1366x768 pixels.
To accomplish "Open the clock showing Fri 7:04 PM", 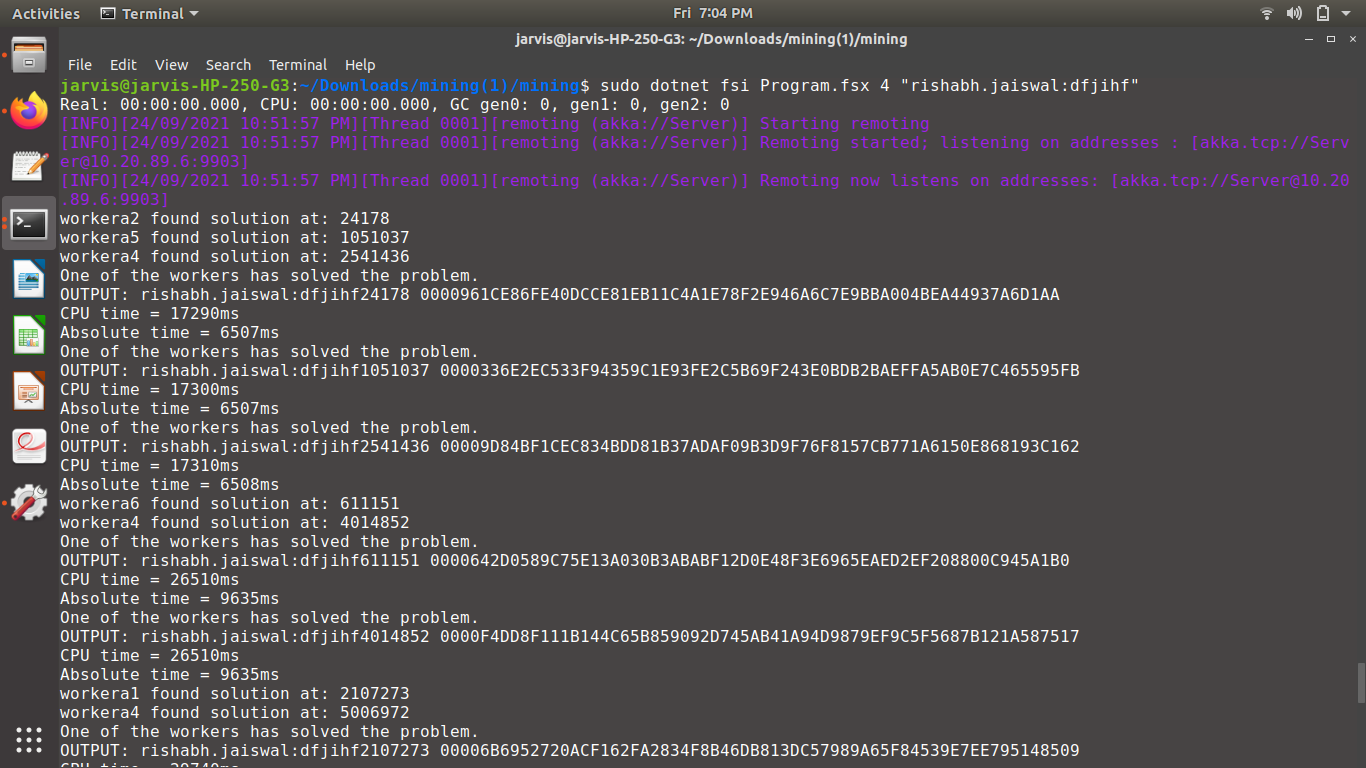I will pos(712,13).
